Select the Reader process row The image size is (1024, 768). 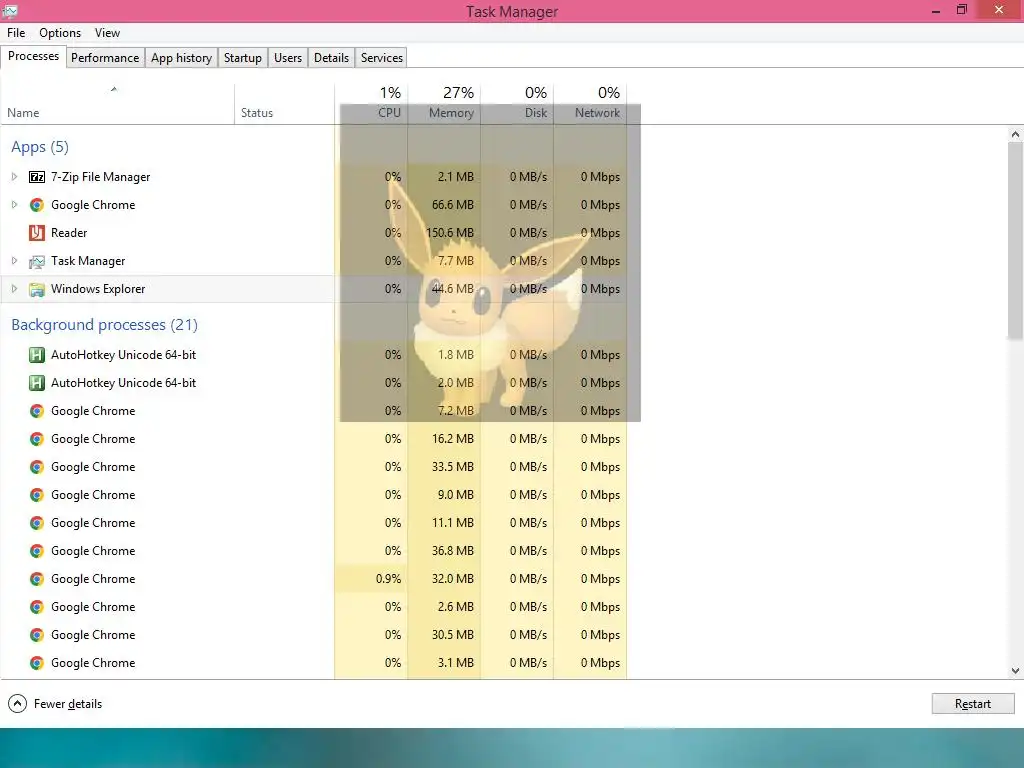pyautogui.click(x=313, y=233)
